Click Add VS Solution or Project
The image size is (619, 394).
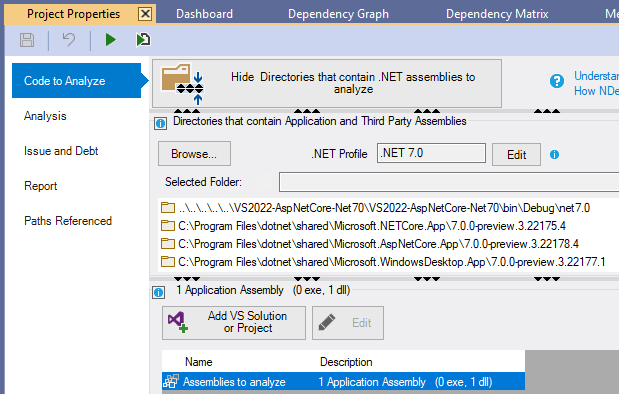click(234, 323)
